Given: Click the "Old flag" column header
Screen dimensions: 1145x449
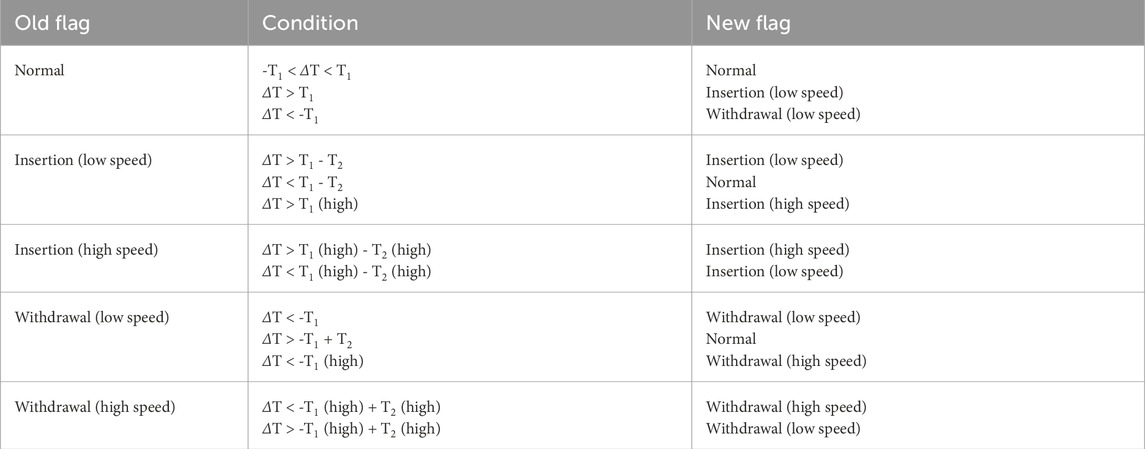Looking at the screenshot, I should pyautogui.click(x=50, y=22).
